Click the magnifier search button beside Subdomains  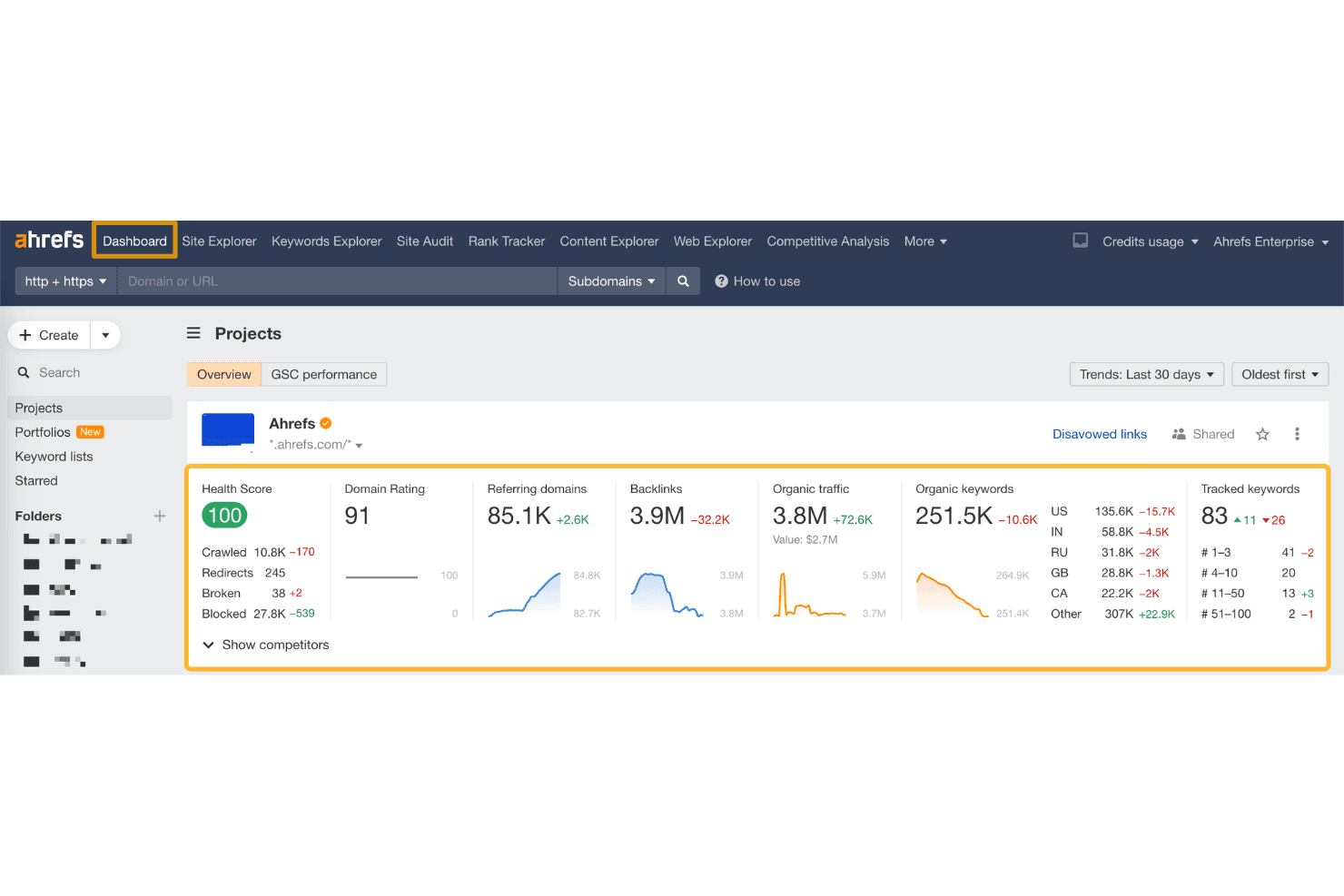(683, 281)
